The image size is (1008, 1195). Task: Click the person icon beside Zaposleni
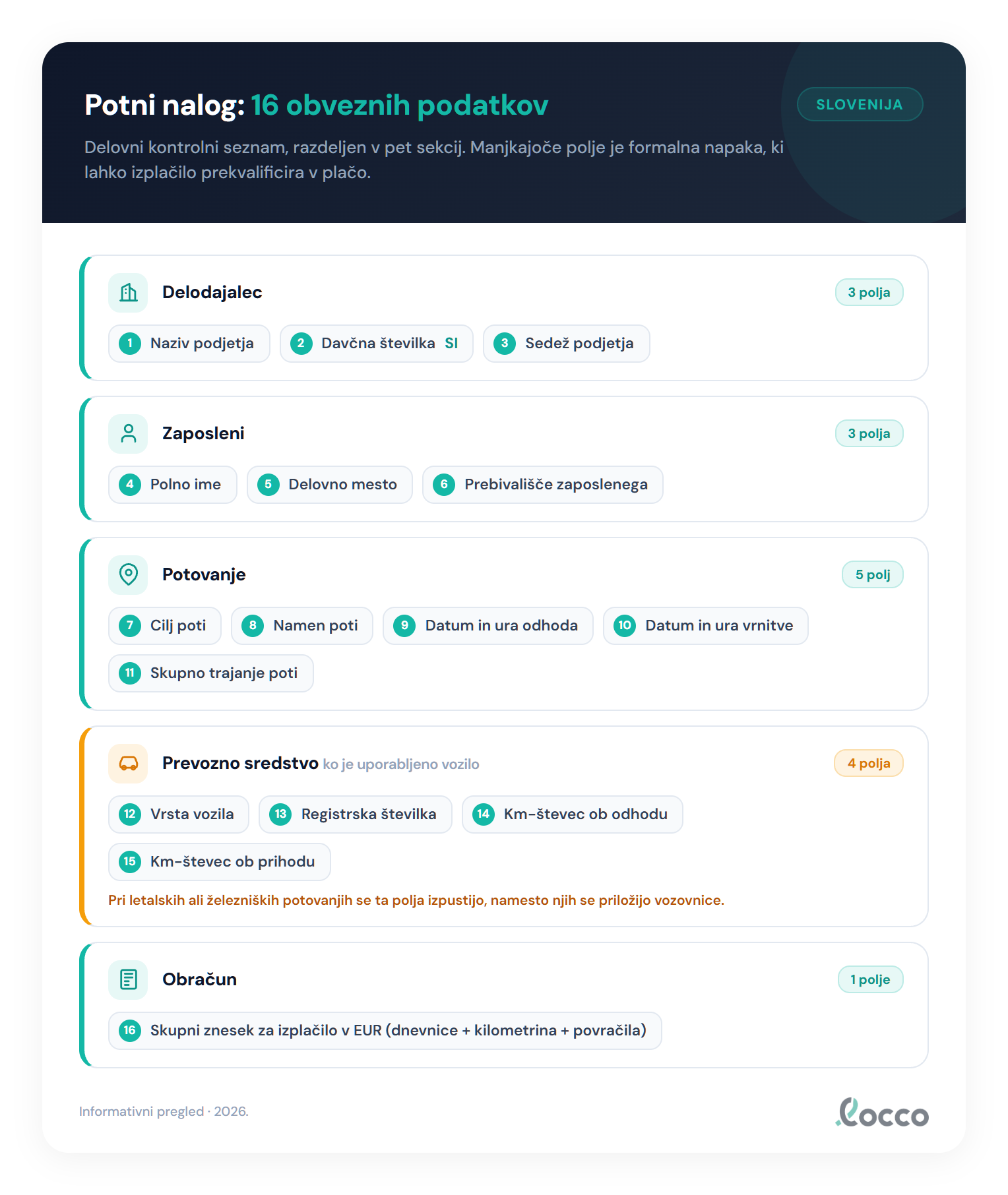tap(128, 433)
